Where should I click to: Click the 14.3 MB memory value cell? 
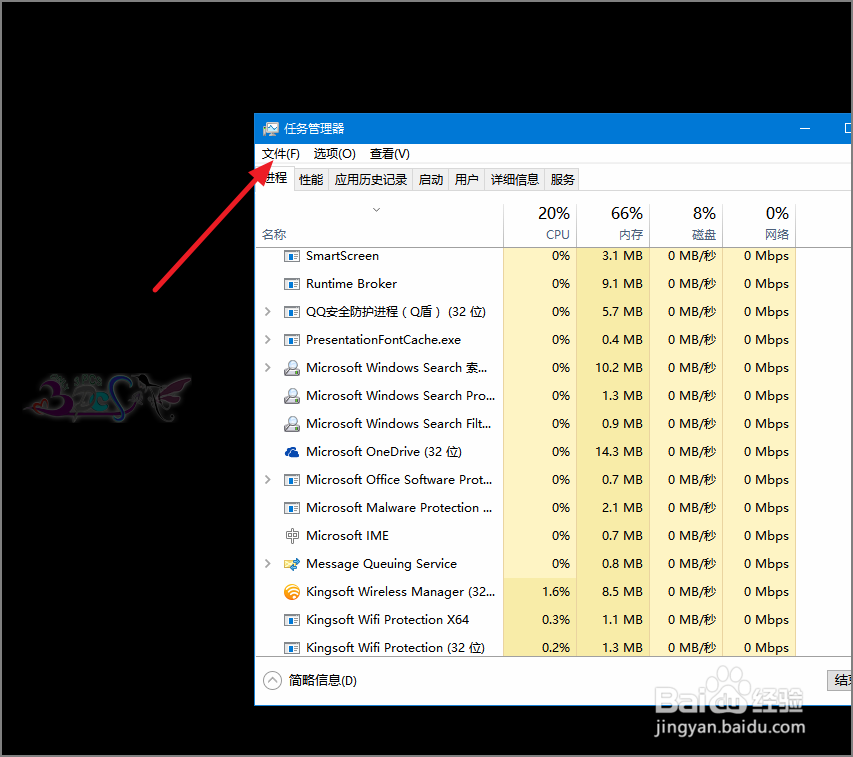click(x=613, y=452)
